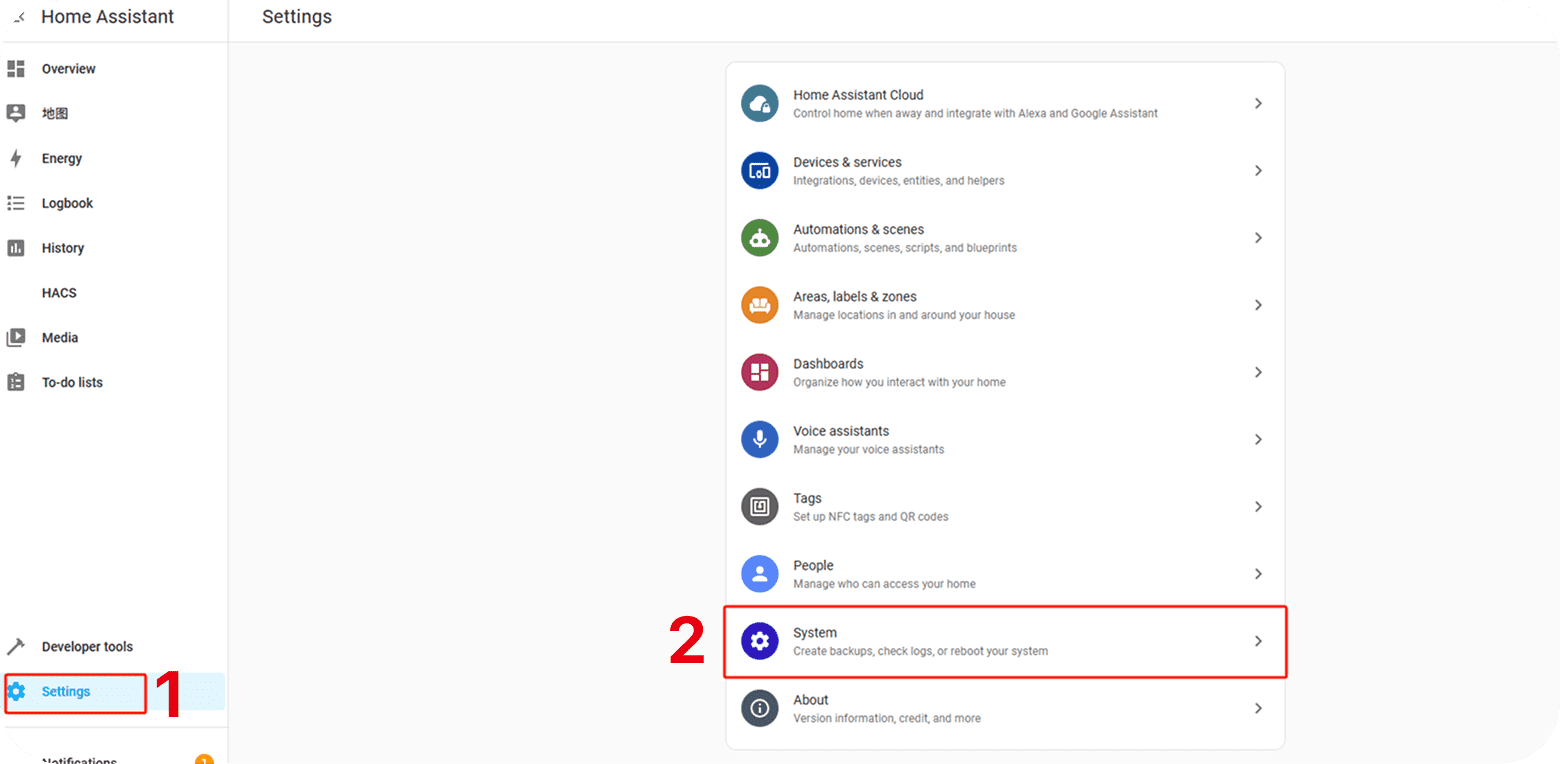Open Overview in the sidebar
1560x764 pixels.
coord(68,69)
